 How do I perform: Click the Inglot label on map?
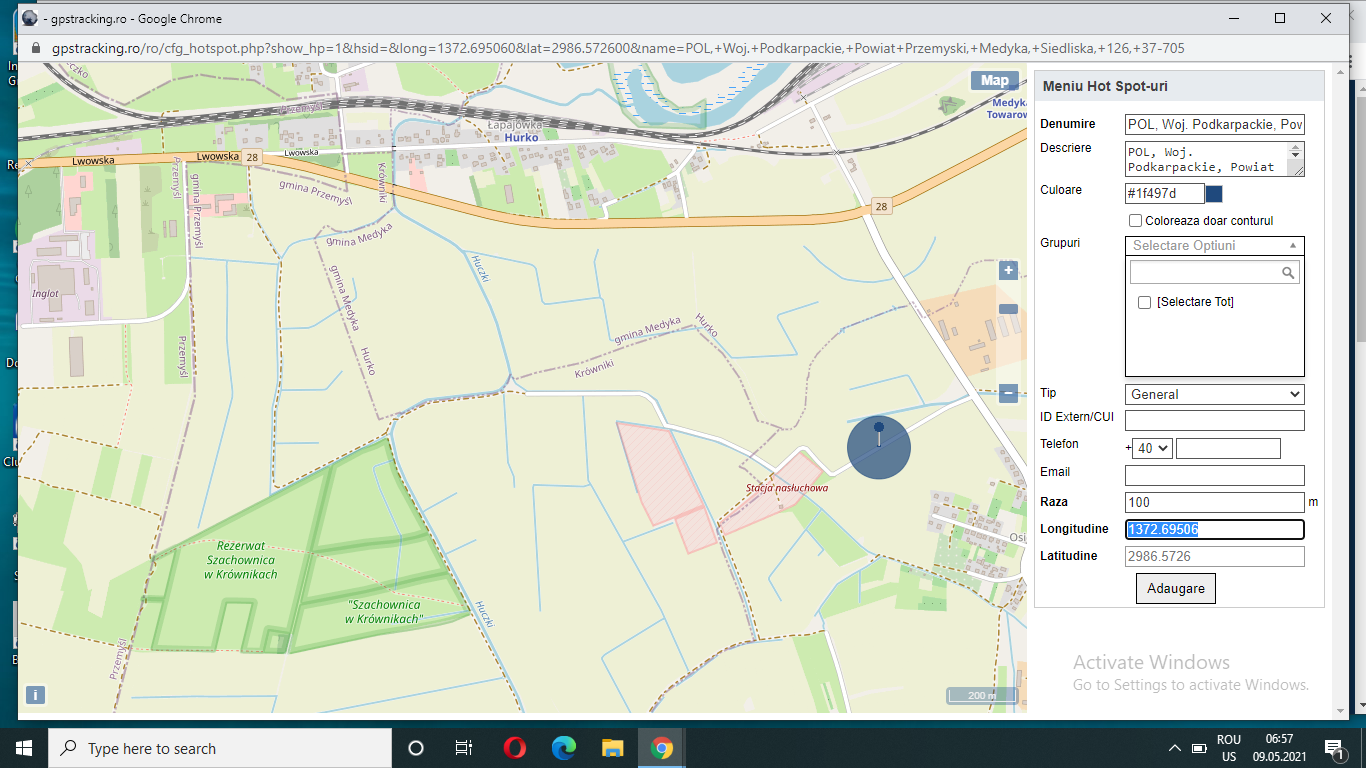pos(45,293)
